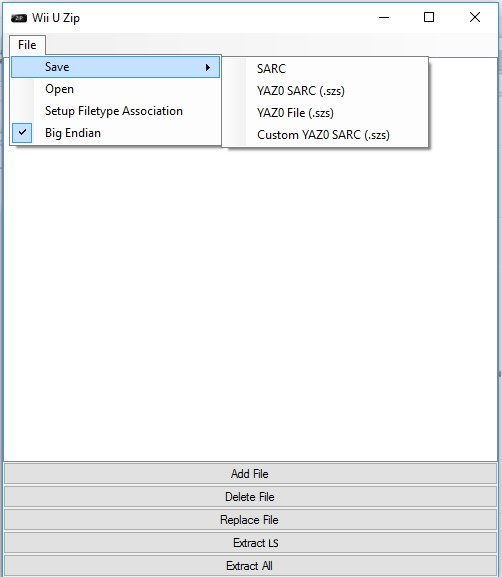
Task: Click the Add File button
Action: tap(250, 474)
